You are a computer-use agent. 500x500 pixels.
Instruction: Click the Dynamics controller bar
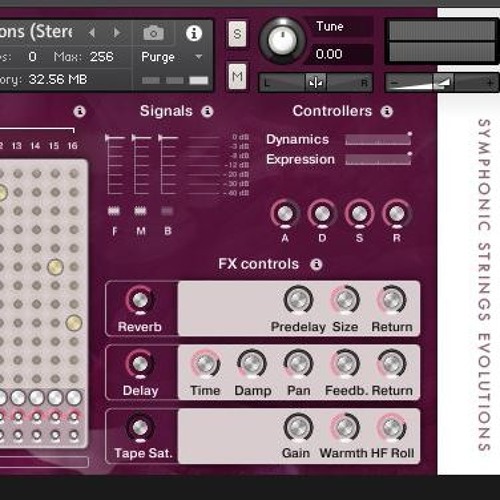378,139
